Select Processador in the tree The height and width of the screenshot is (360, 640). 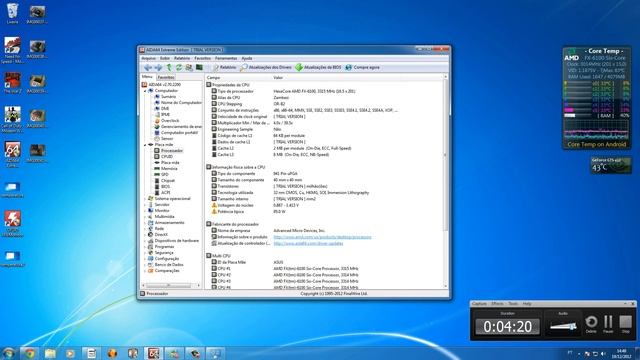coord(171,151)
